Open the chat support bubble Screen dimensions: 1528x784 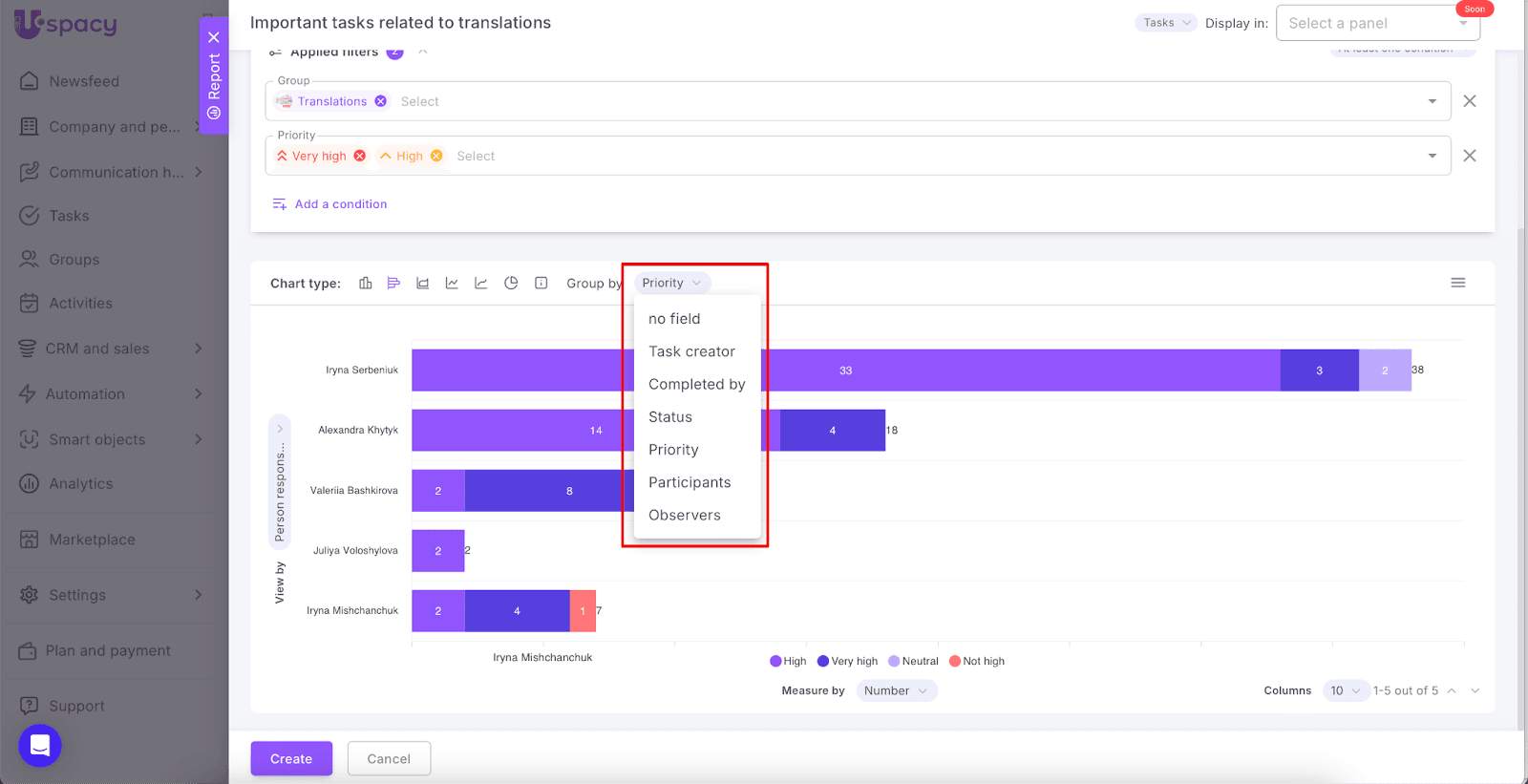(x=40, y=746)
